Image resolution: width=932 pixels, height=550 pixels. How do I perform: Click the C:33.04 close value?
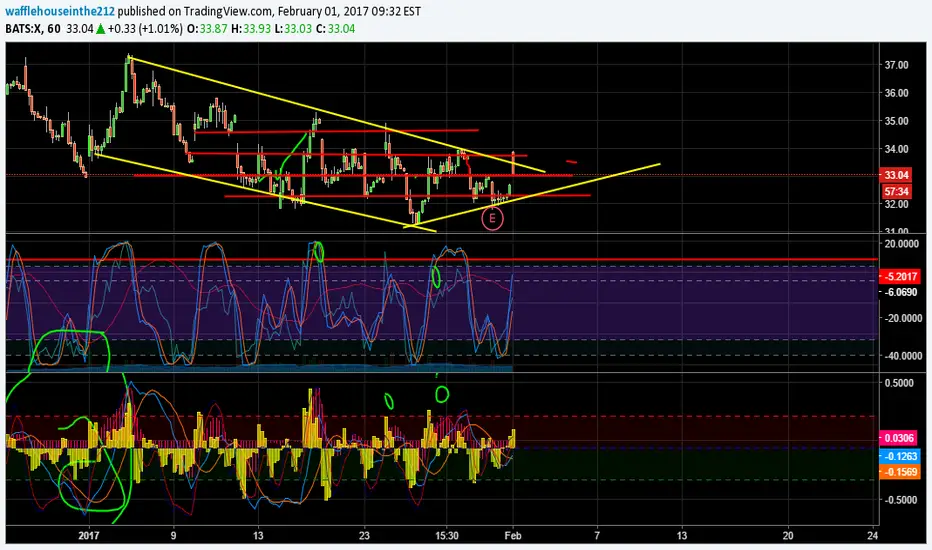(x=335, y=28)
